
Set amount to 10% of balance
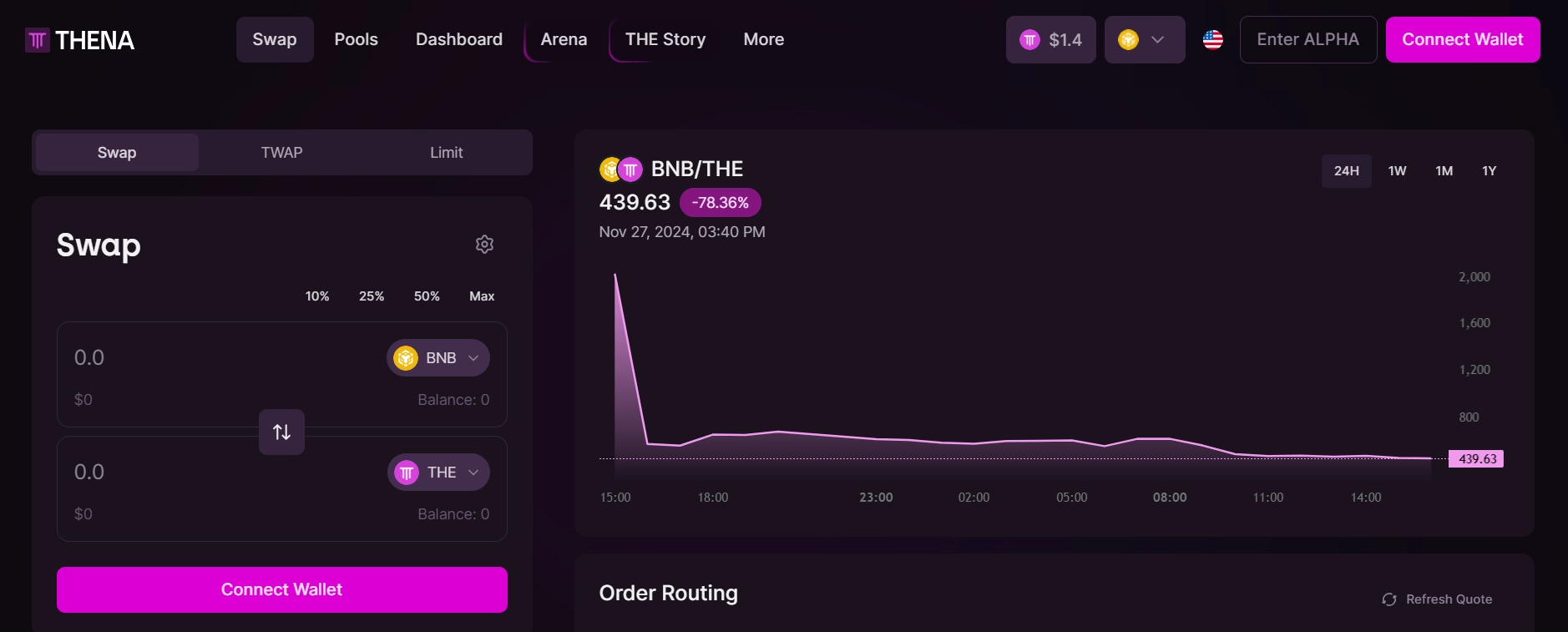click(317, 296)
